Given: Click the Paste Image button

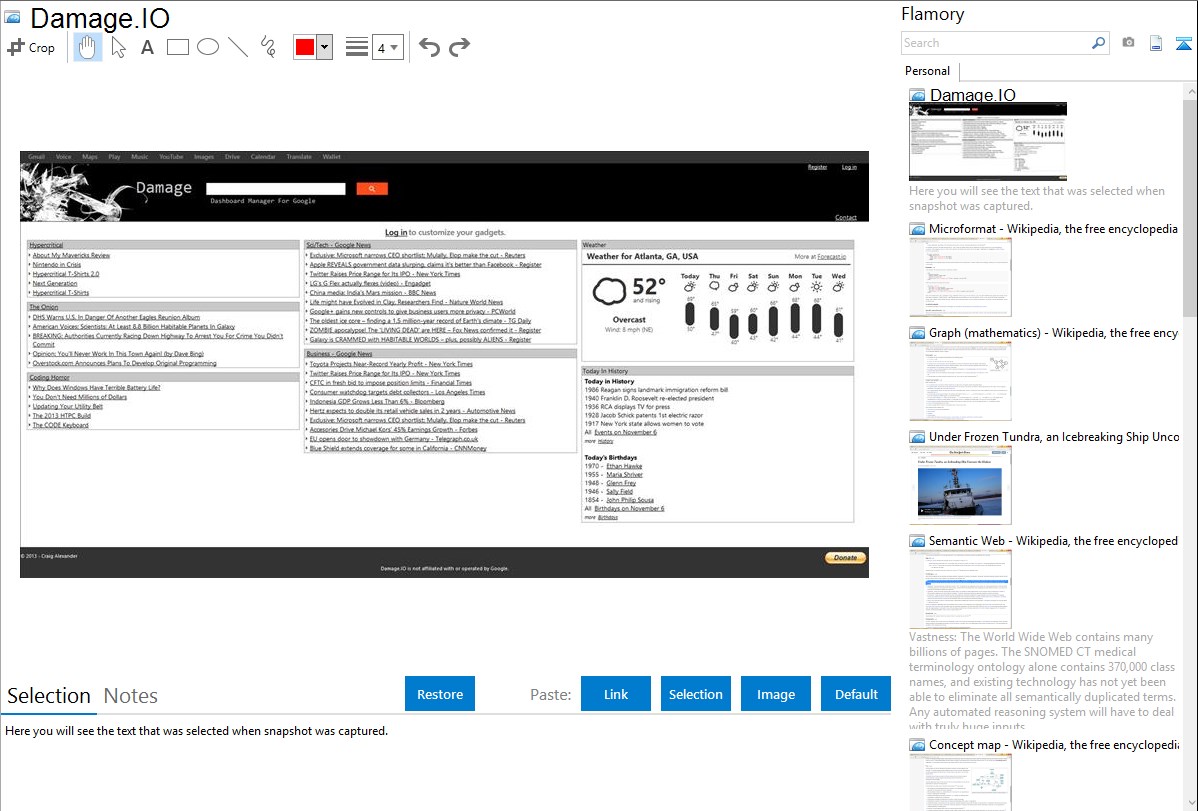Looking at the screenshot, I should click(x=775, y=694).
